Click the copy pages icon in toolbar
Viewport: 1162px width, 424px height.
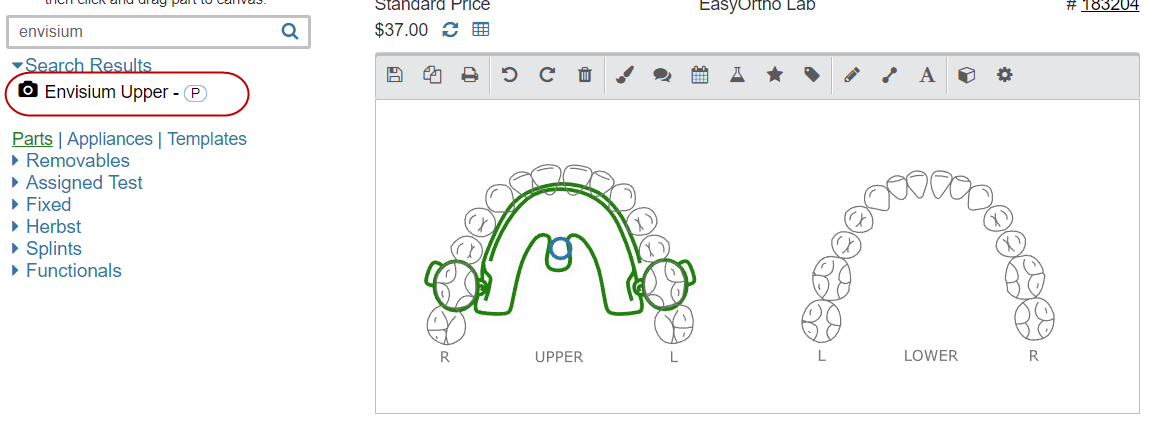tap(432, 74)
